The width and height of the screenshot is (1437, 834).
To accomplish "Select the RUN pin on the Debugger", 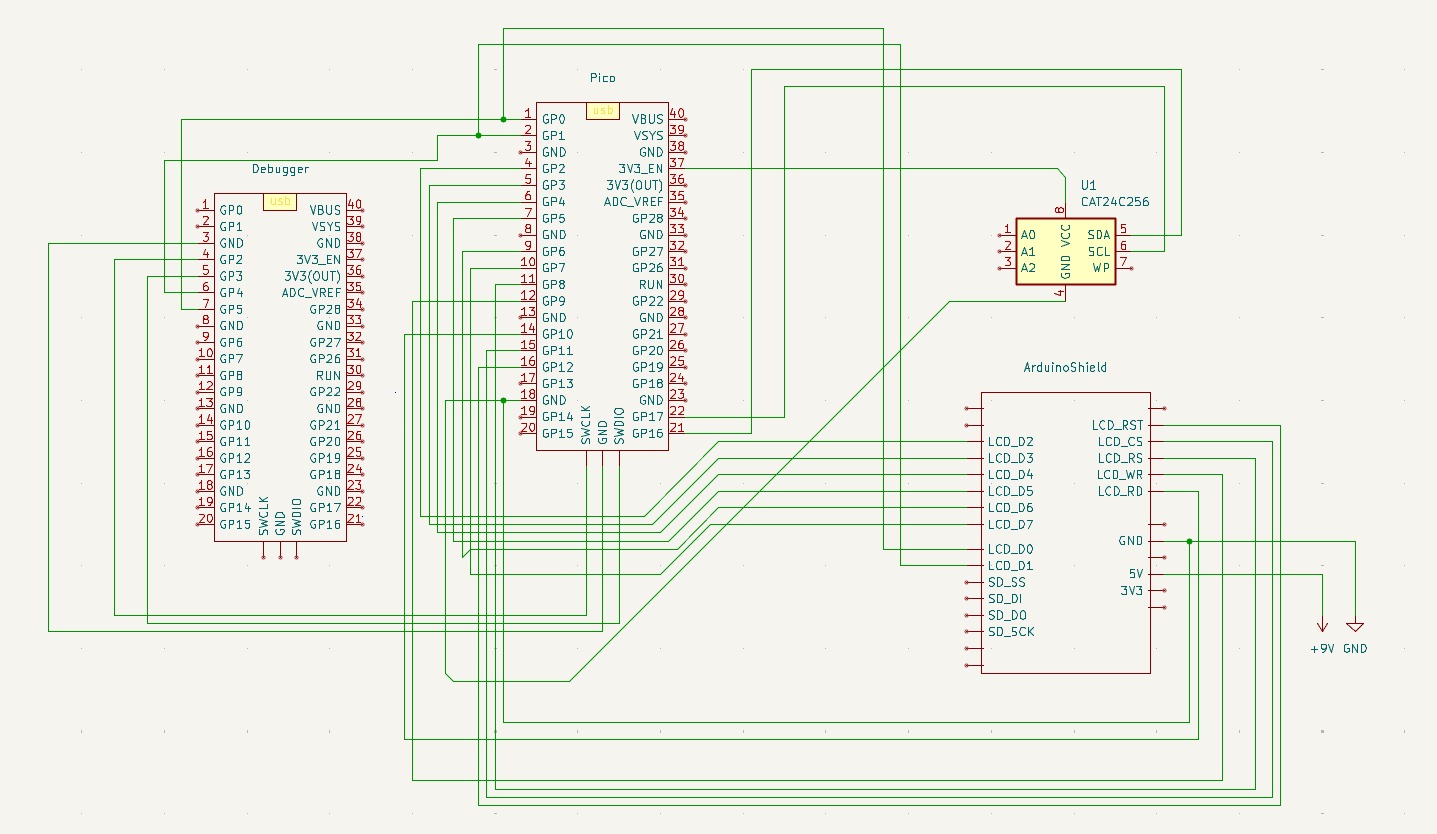I will (x=329, y=375).
